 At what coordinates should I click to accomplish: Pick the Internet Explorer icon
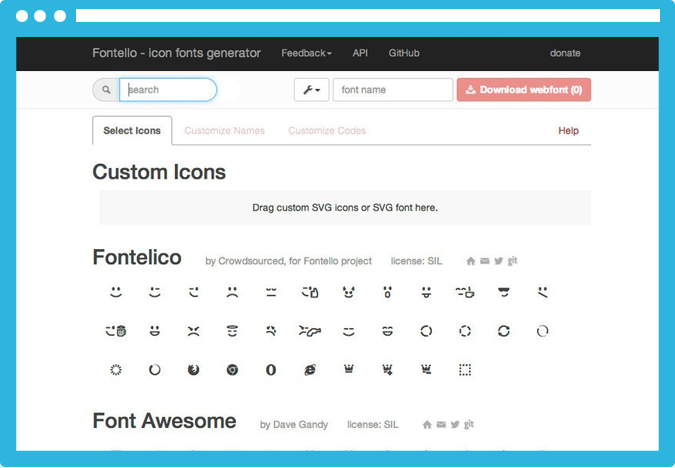click(x=310, y=370)
